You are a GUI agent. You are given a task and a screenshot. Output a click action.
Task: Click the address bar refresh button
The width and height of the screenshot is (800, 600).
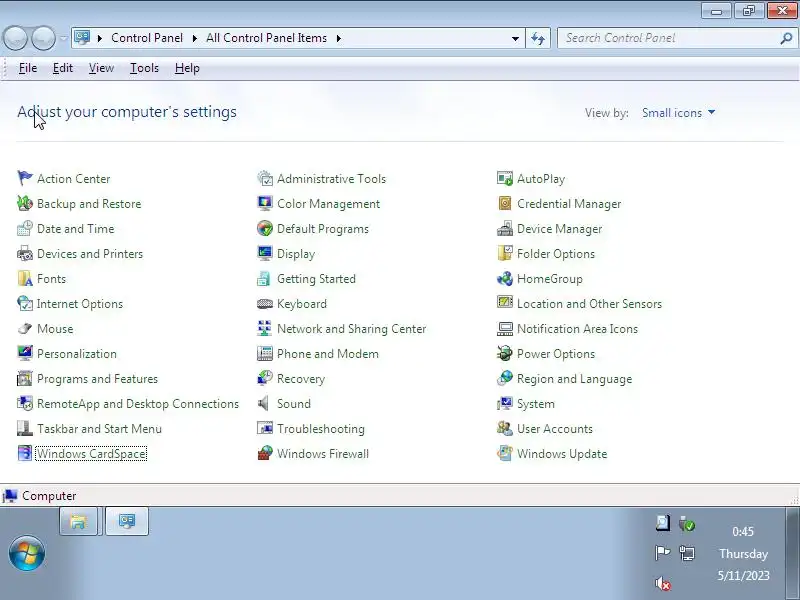538,38
